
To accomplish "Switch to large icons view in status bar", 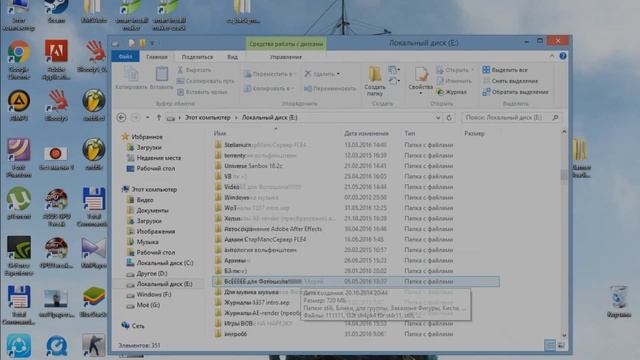I will click(561, 345).
